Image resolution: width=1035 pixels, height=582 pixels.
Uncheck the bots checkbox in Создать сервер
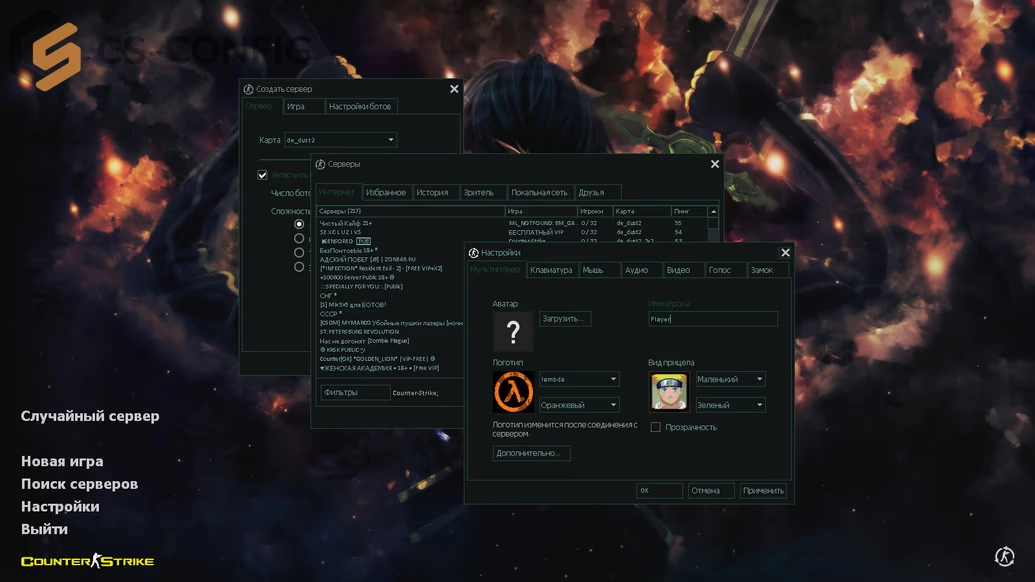click(262, 175)
